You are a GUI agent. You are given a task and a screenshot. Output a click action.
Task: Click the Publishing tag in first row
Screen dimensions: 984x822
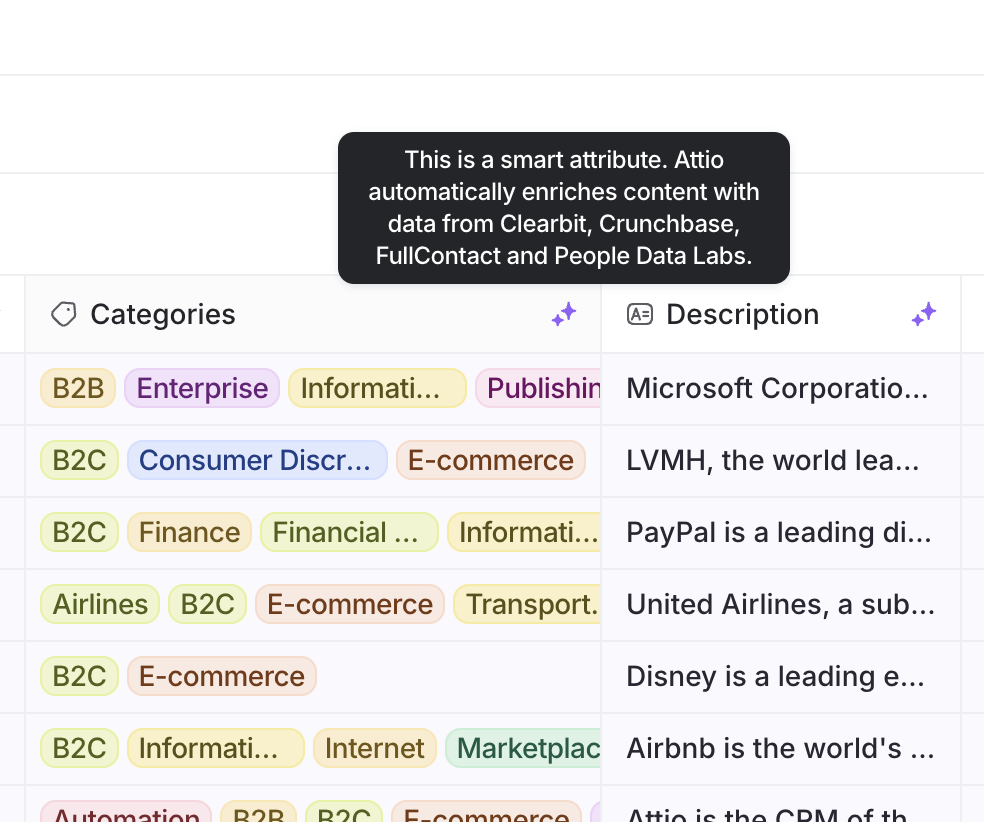540,388
